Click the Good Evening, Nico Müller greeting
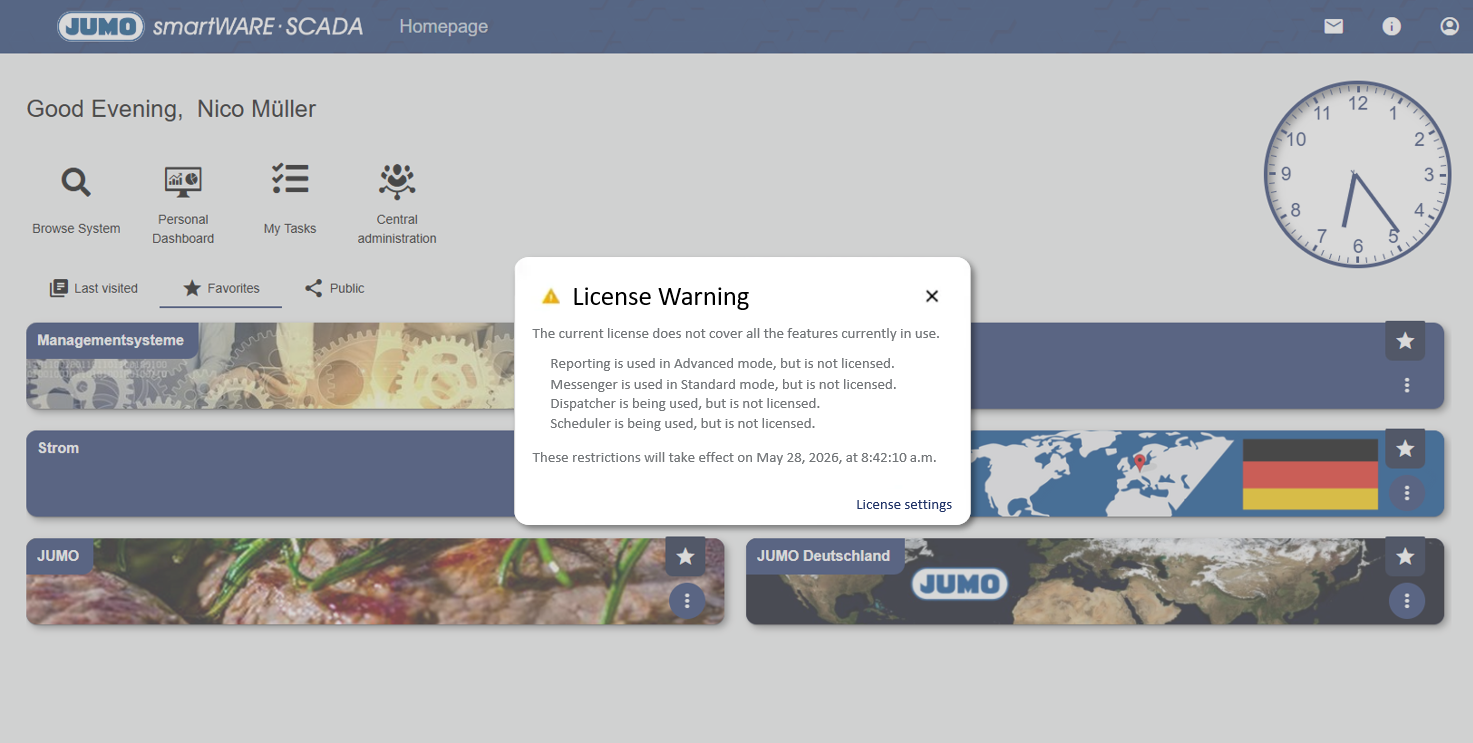 (171, 109)
